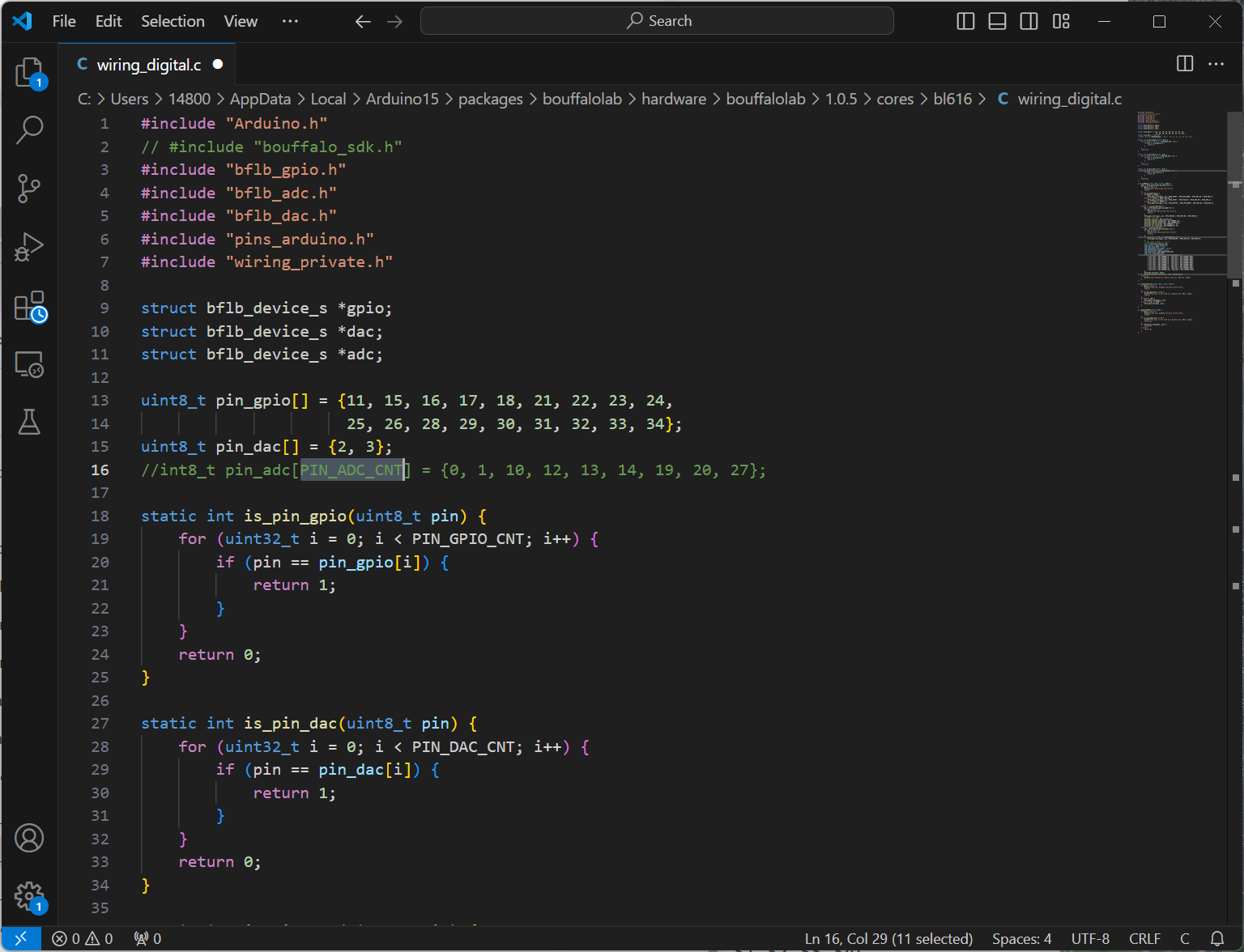Screen dimensions: 1244x952
Task: Open the Remote Explorer view
Action: [29, 364]
